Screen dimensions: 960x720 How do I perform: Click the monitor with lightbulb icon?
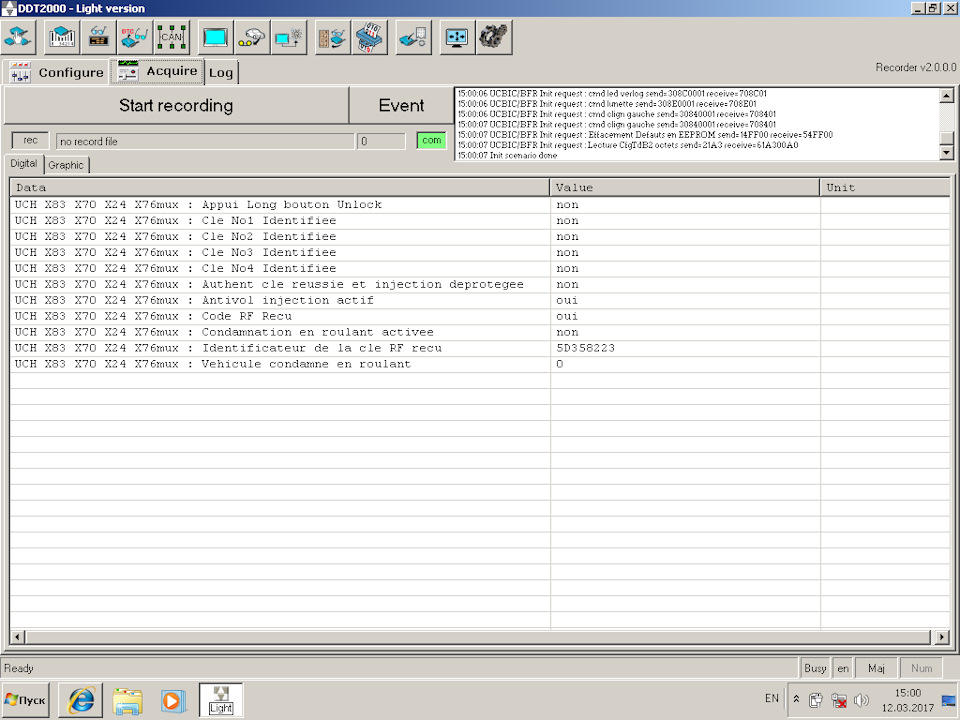click(288, 38)
